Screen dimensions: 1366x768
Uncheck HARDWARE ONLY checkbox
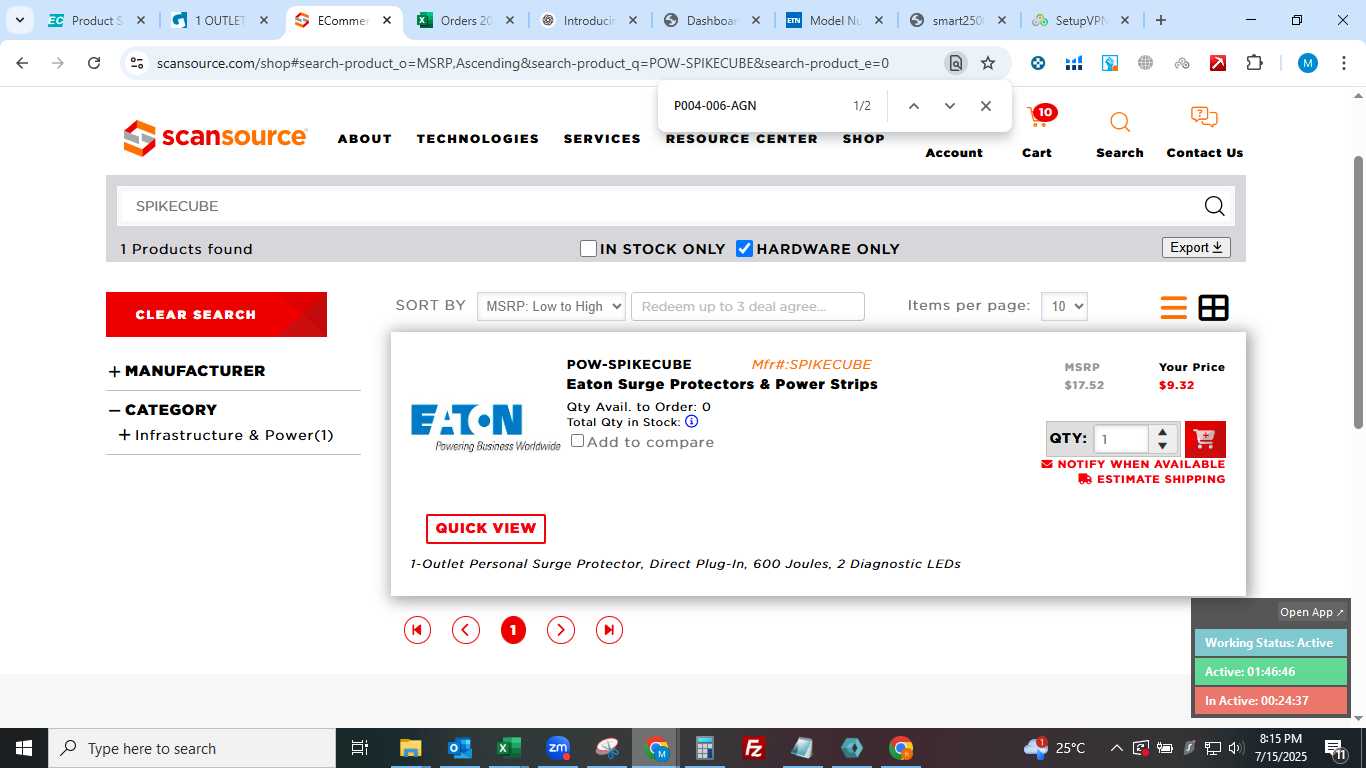coord(744,249)
